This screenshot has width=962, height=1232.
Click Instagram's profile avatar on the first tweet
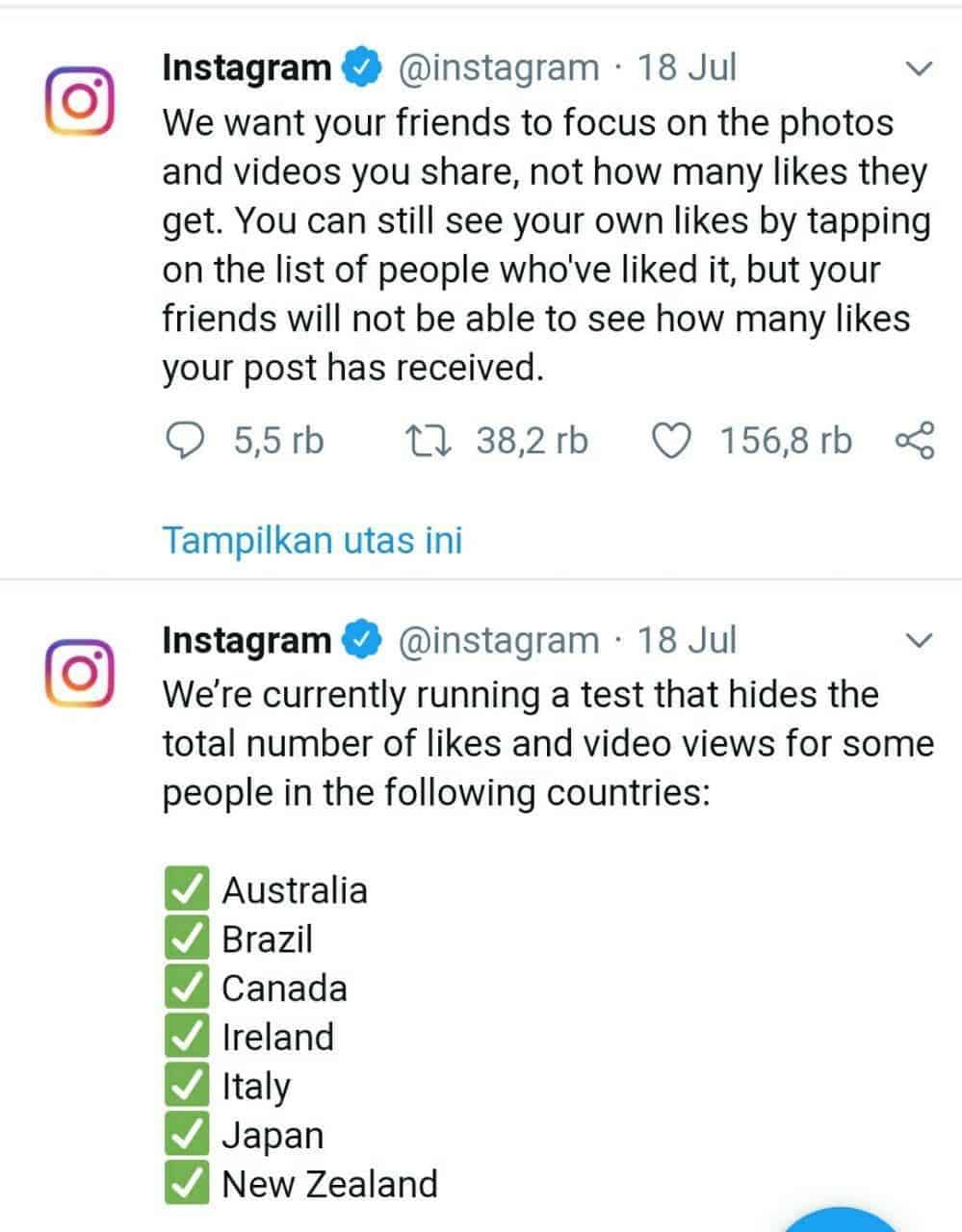81,99
